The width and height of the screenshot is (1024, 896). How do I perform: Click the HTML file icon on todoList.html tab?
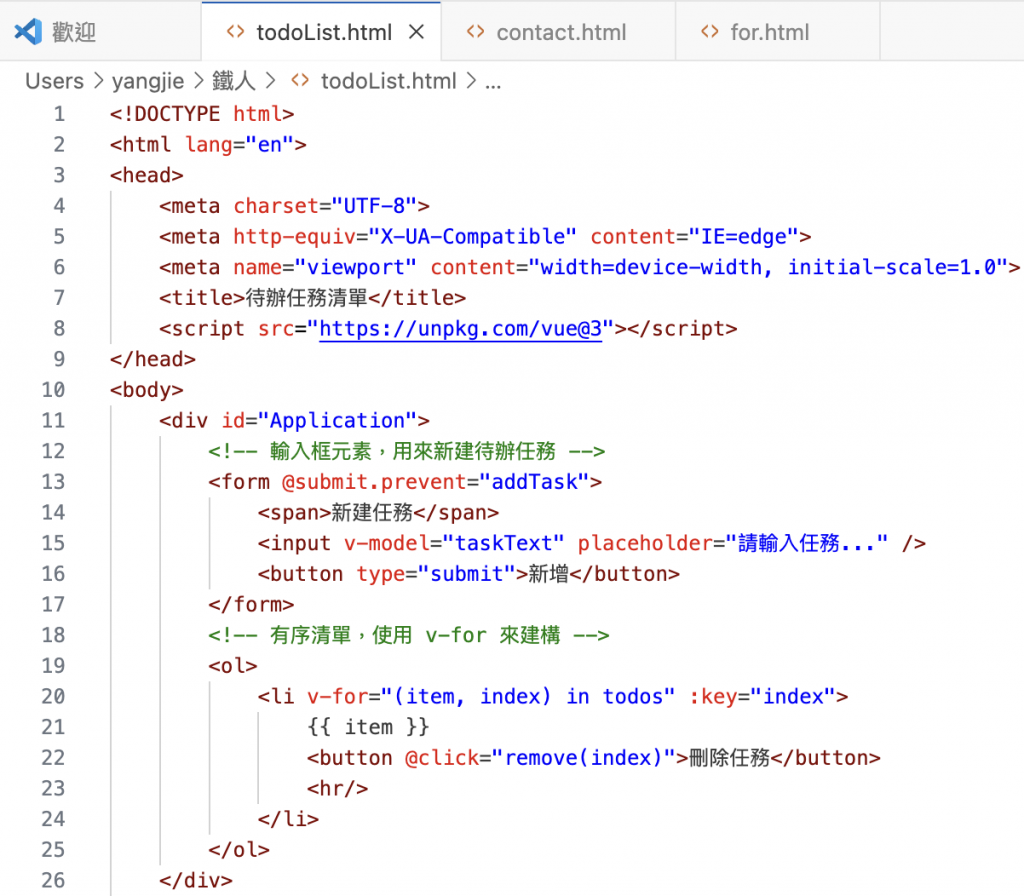pyautogui.click(x=235, y=31)
